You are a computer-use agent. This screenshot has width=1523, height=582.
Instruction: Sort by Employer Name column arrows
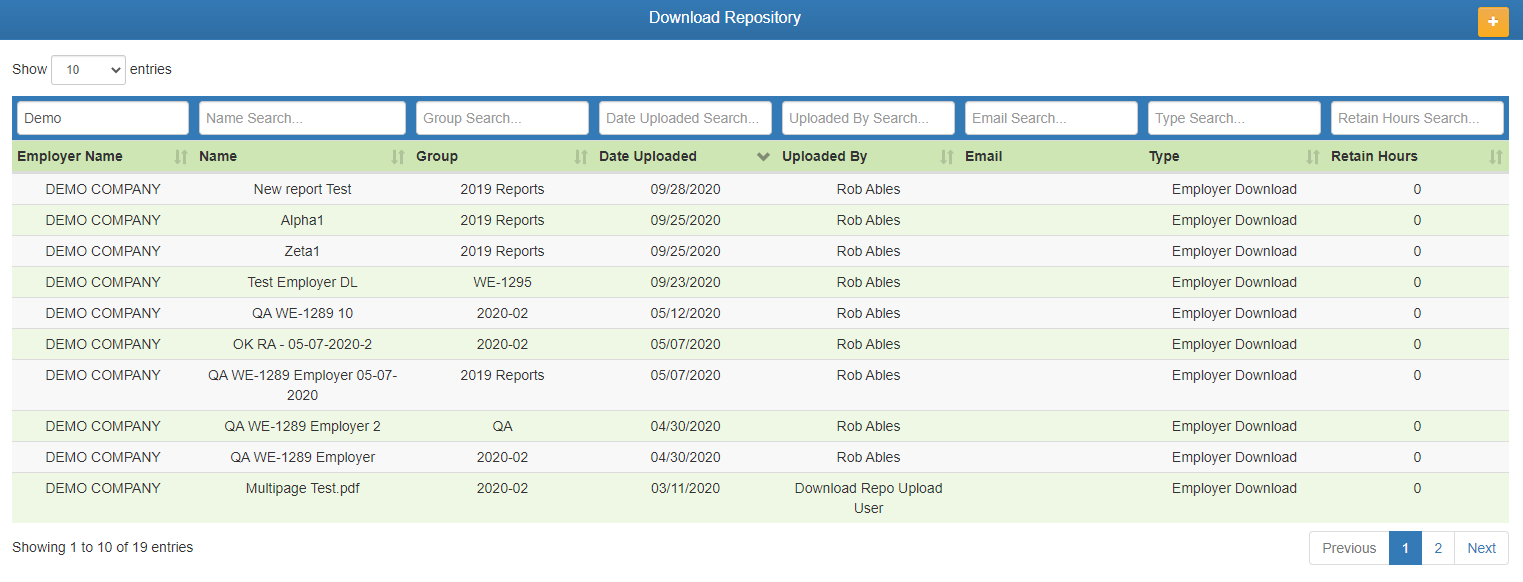(181, 157)
